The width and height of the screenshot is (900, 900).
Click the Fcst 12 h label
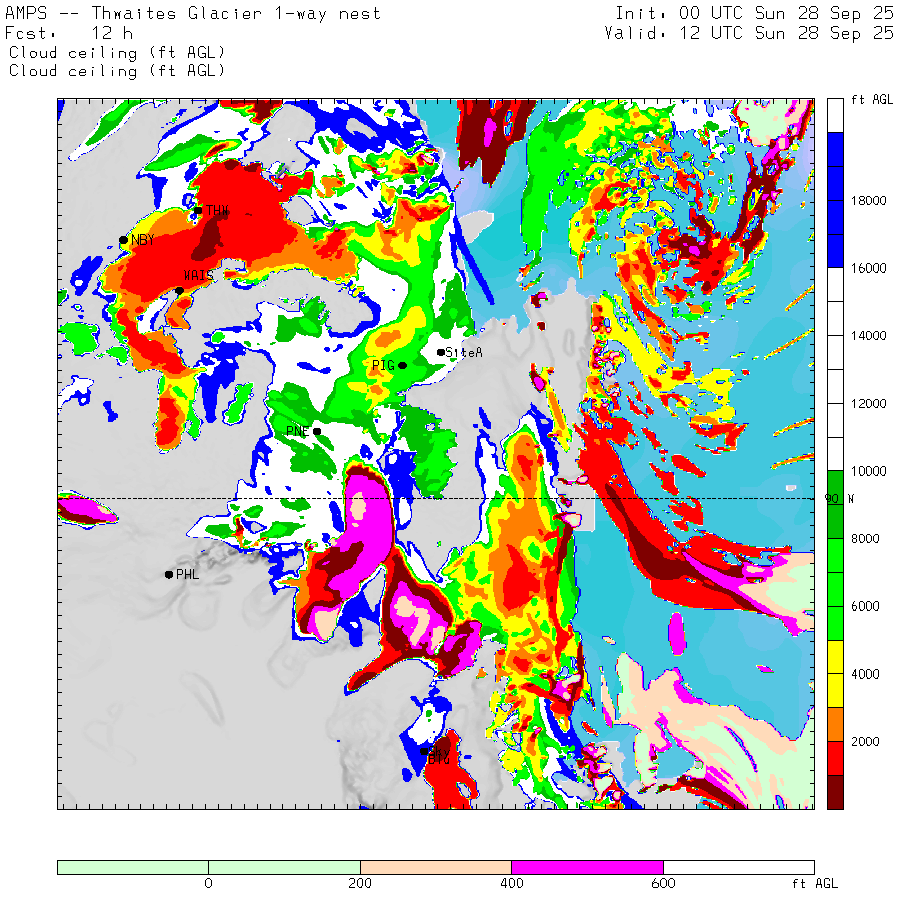click(70, 33)
